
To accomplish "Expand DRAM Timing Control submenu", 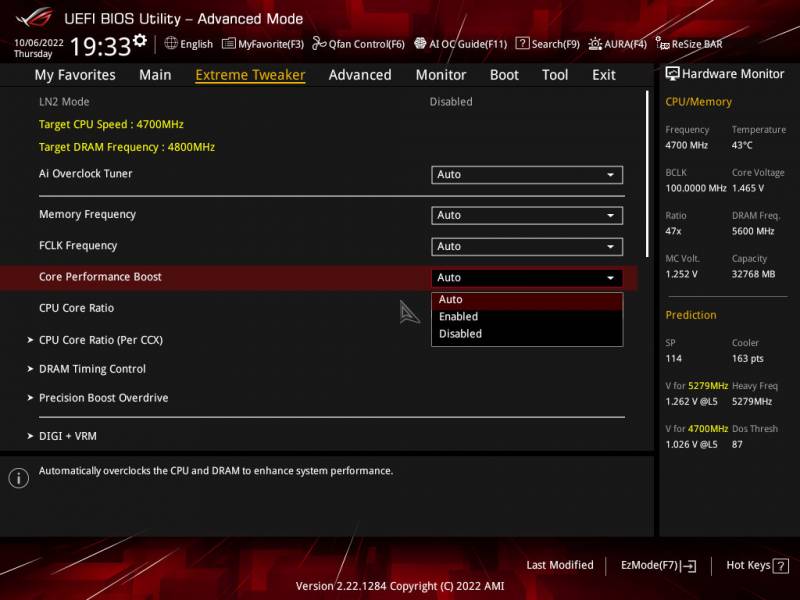I will (86, 369).
